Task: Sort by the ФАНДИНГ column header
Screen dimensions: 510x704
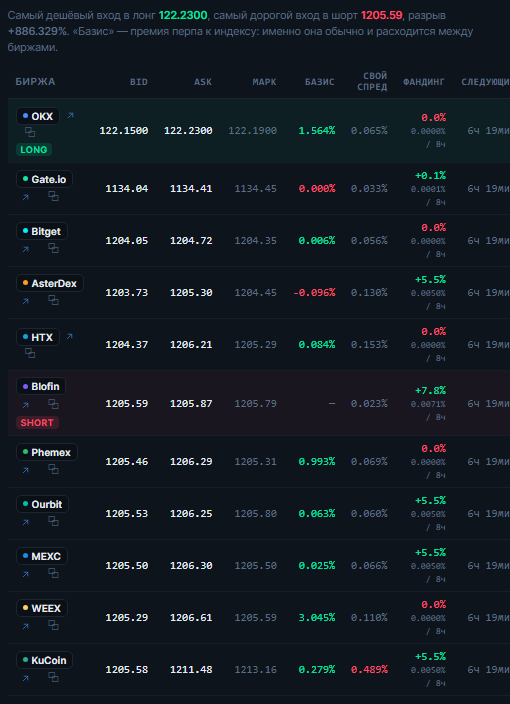Action: 424,82
